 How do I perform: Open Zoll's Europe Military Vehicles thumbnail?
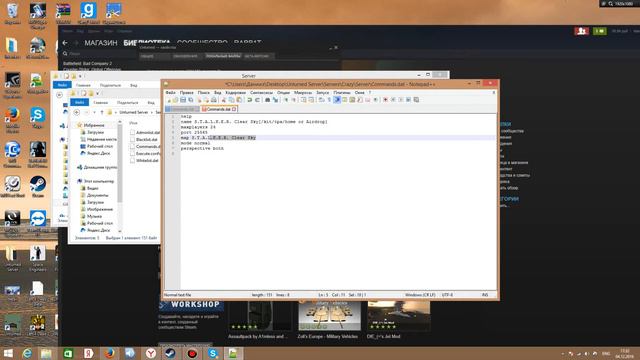coord(330,316)
